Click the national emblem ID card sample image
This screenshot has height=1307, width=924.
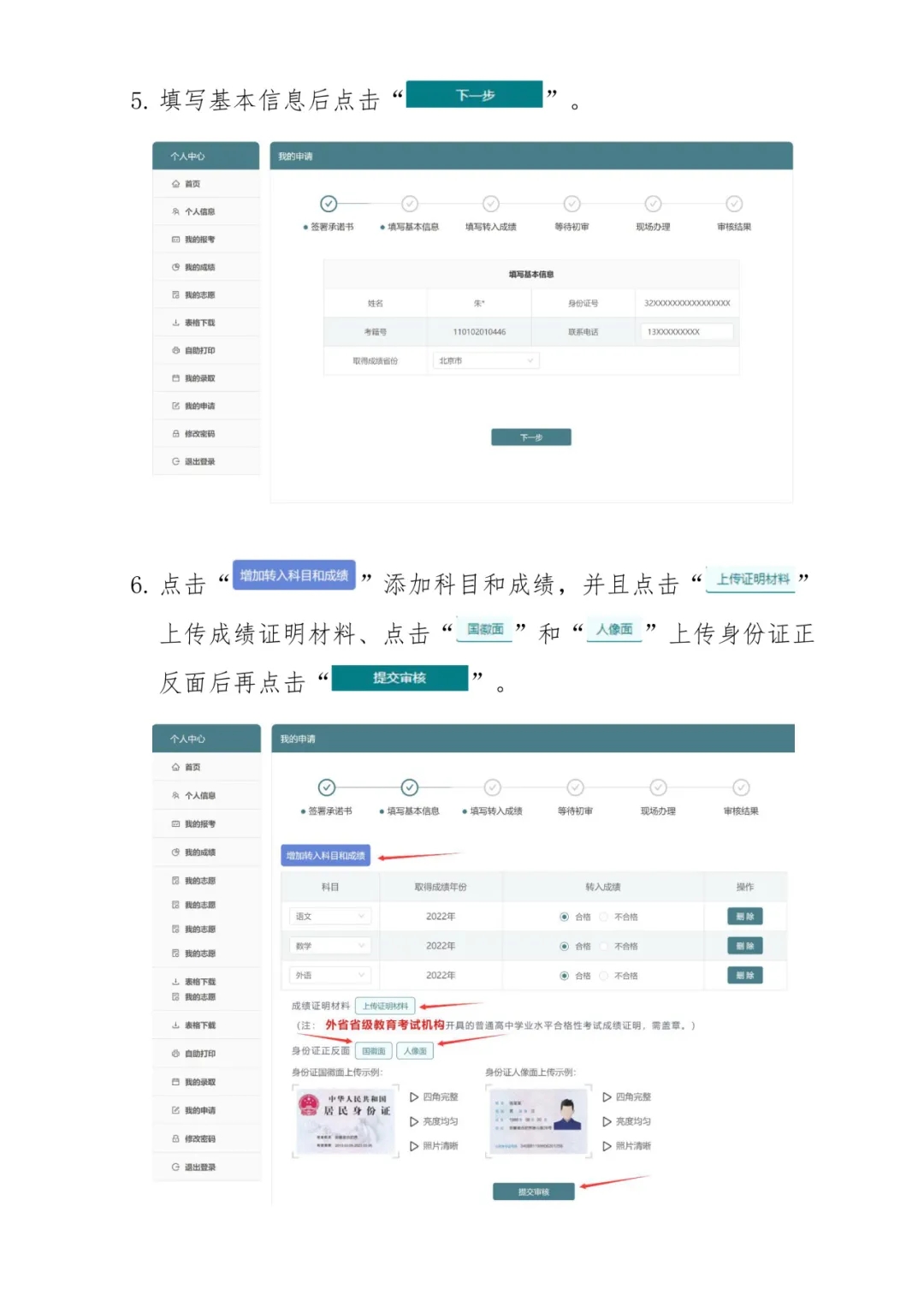(x=346, y=1121)
